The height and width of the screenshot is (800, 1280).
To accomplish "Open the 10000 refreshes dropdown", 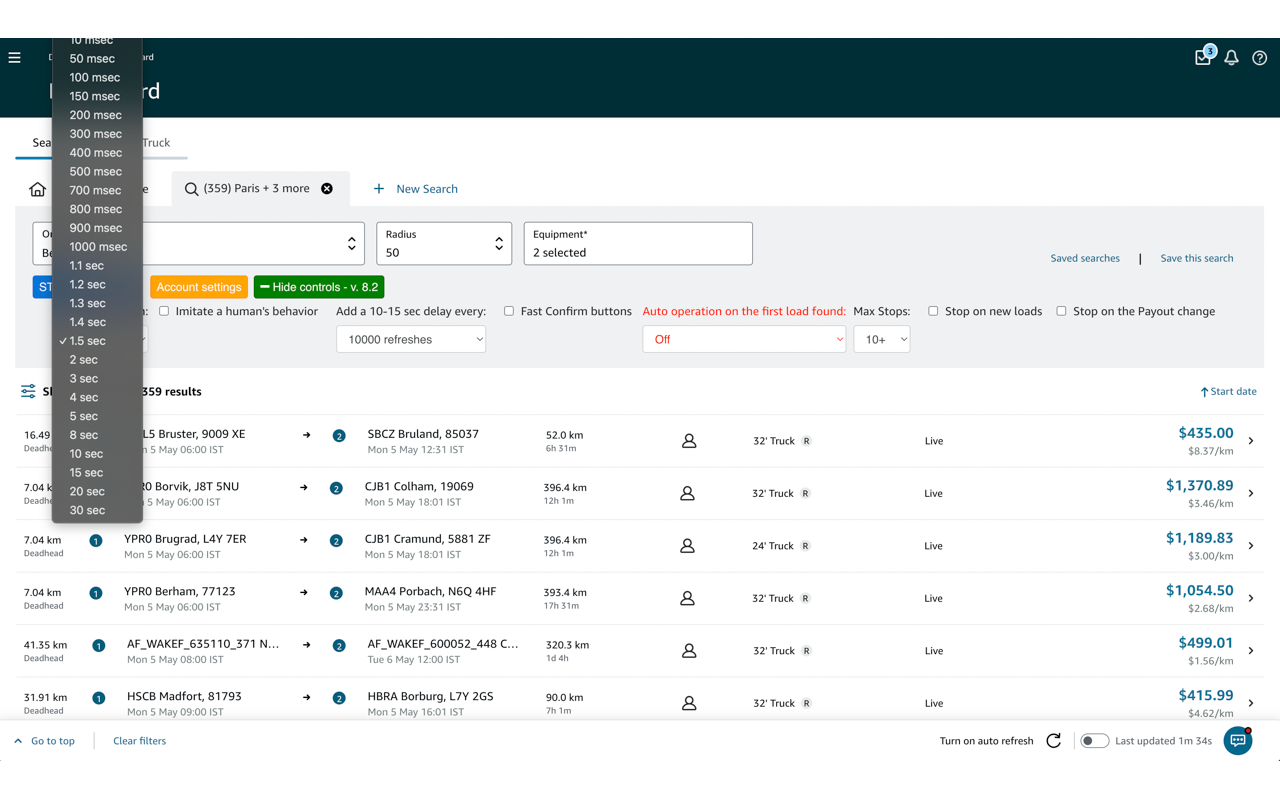I will pos(411,339).
